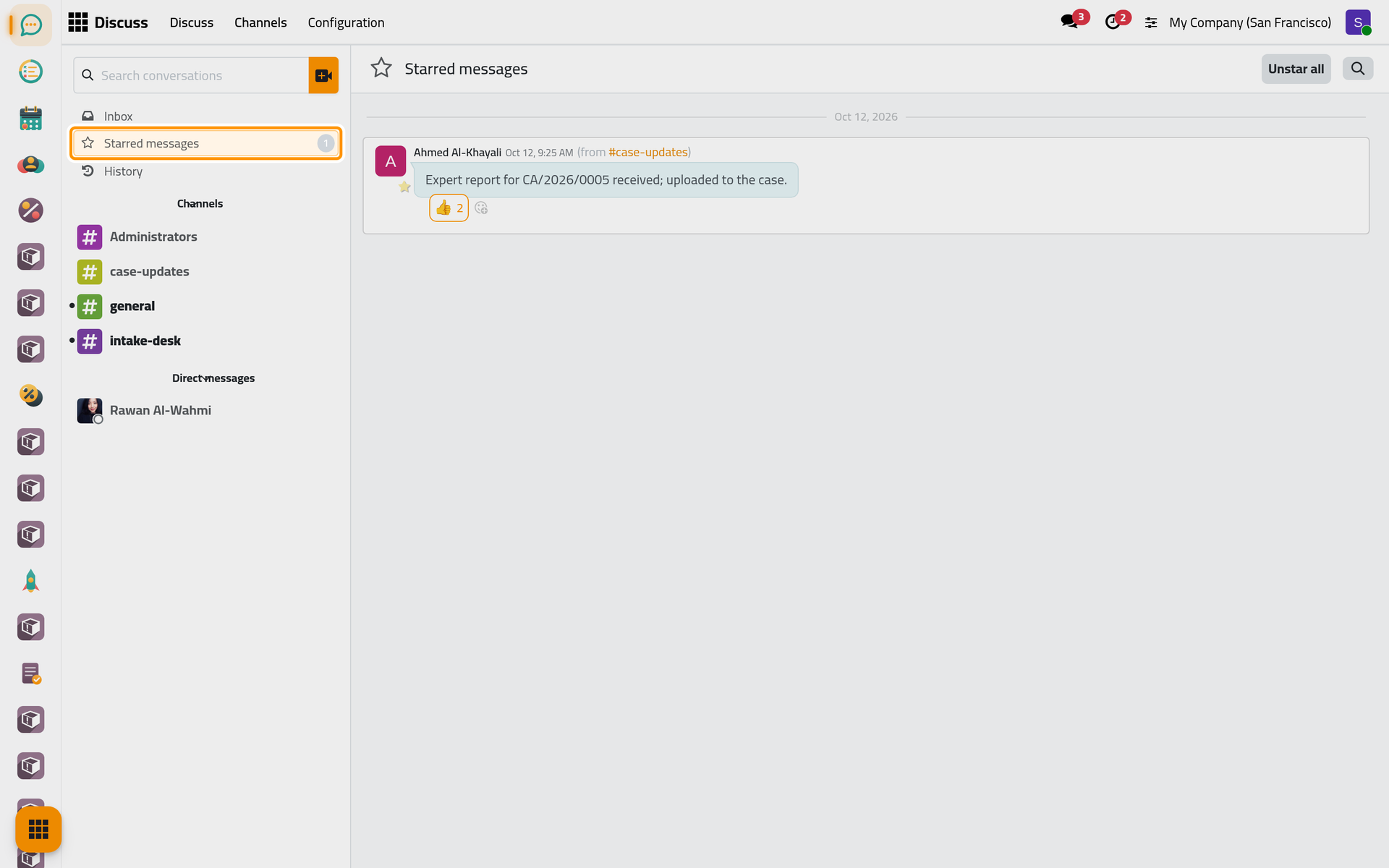
Task: Open the yellow discount tag app icon
Action: (30, 396)
